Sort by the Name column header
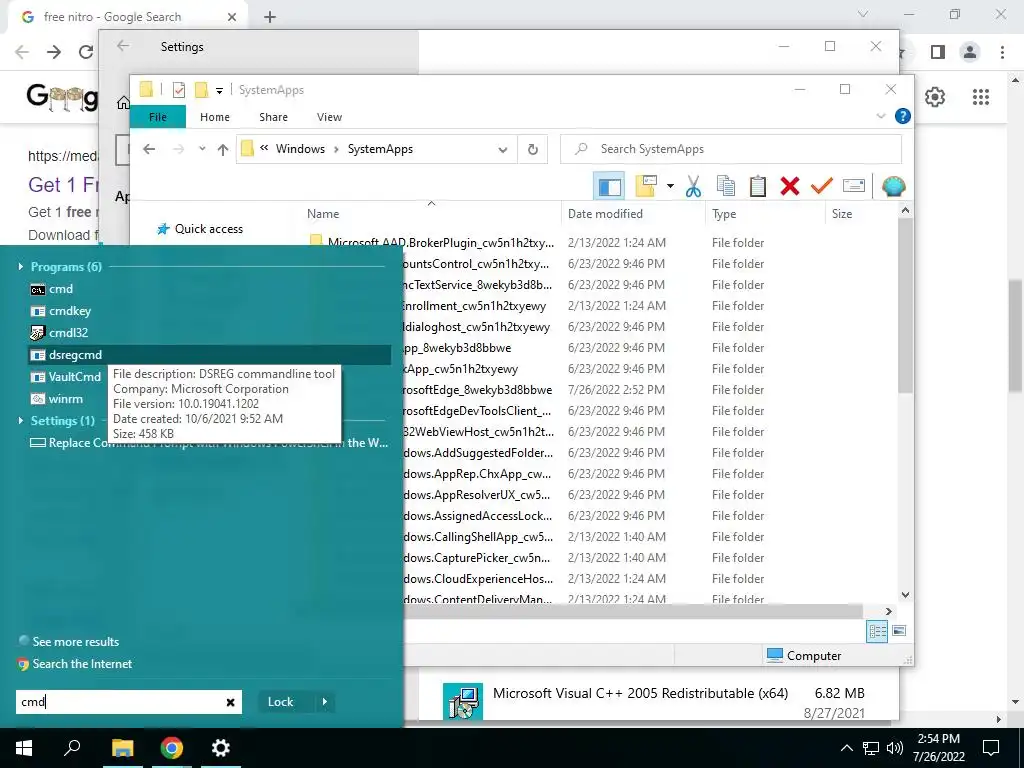Screen dimensions: 1024x768 [431, 214]
